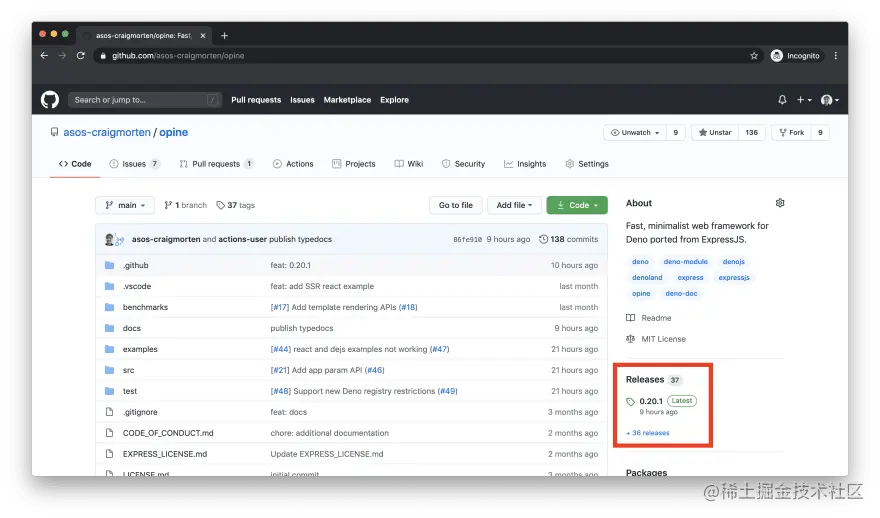Click the Readme book icon
The height and width of the screenshot is (518, 880).
click(630, 318)
